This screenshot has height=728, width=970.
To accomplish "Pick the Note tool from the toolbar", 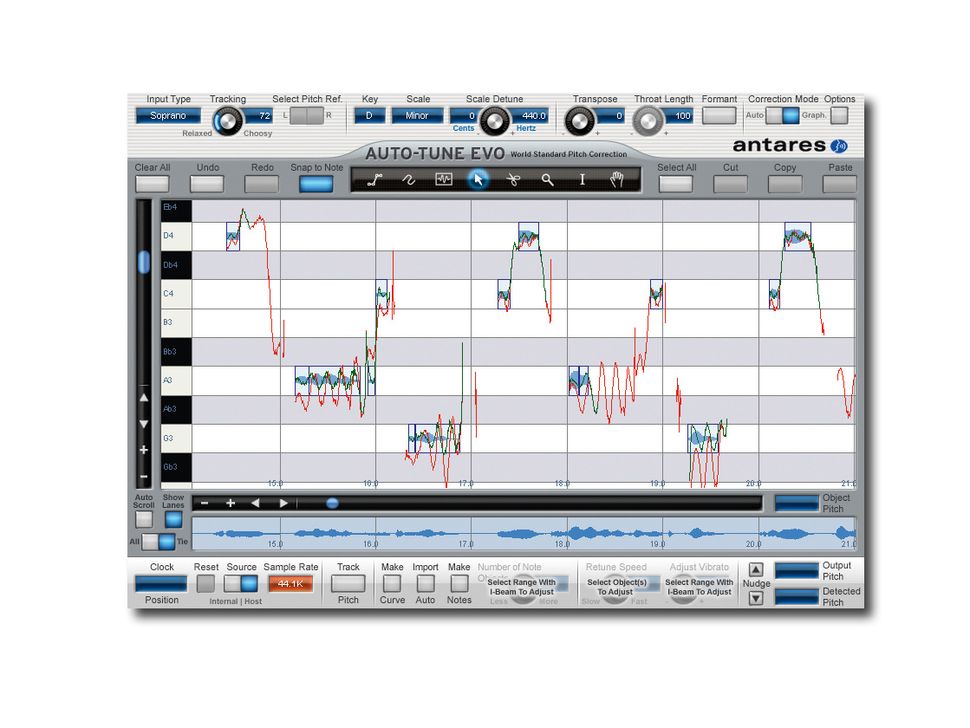I will (441, 180).
